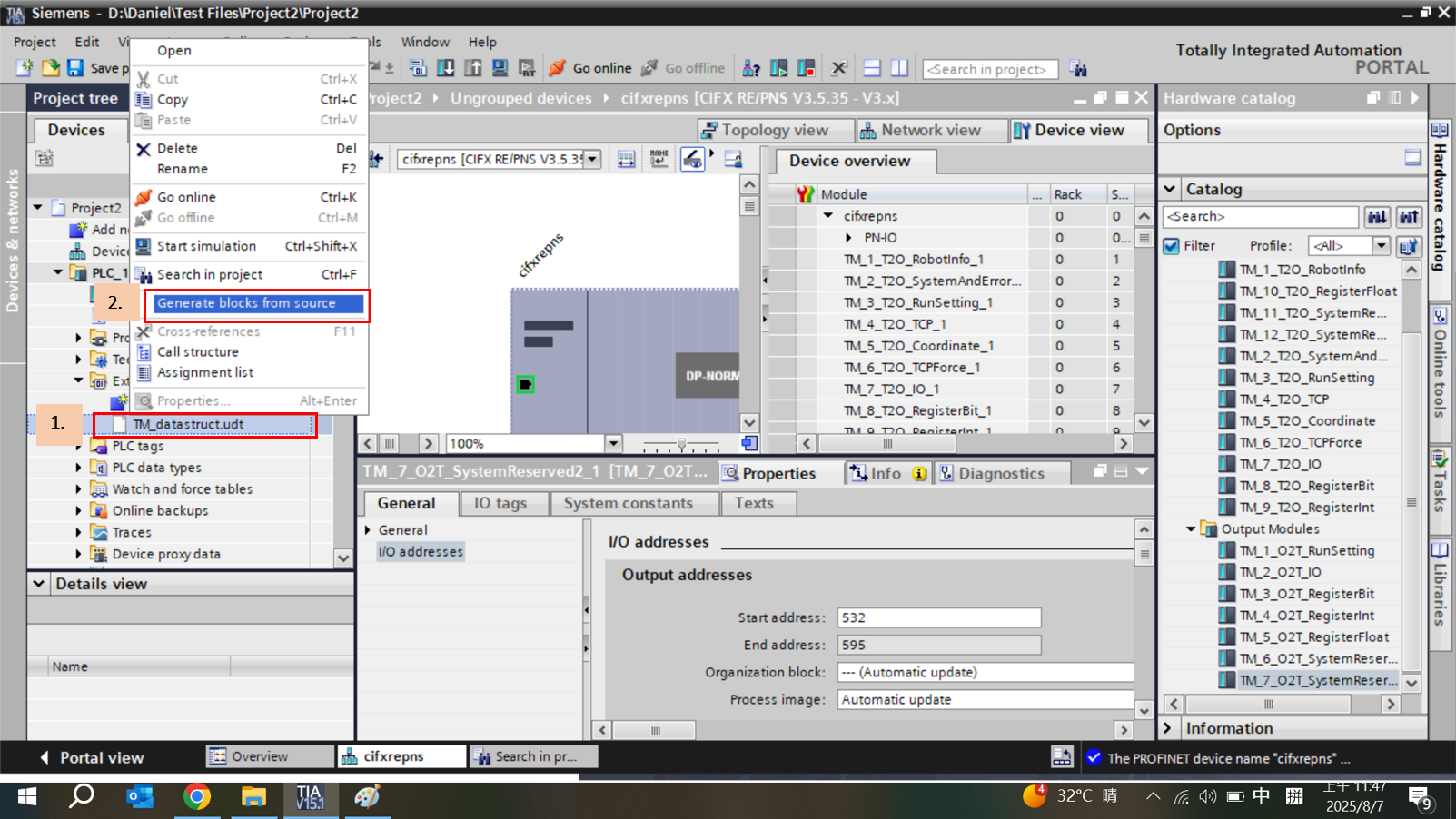Viewport: 1456px width, 819px height.
Task: Adjust the device view zoom slider
Action: click(681, 444)
